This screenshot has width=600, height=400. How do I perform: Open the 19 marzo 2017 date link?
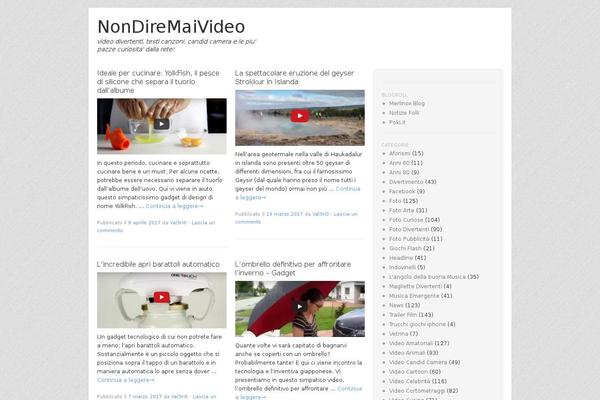coord(284,214)
